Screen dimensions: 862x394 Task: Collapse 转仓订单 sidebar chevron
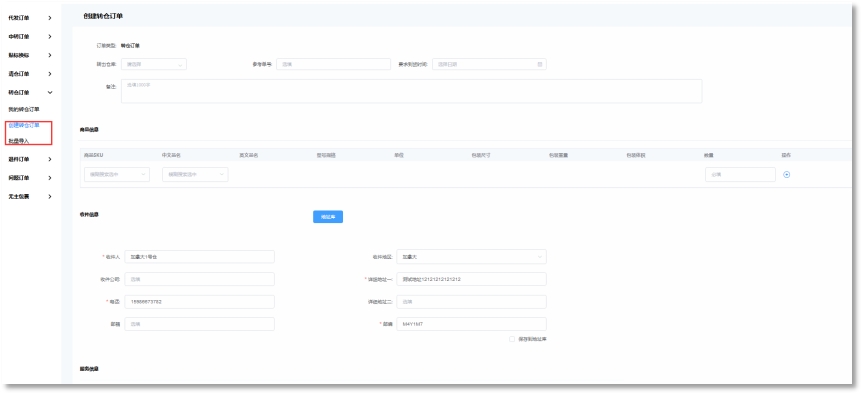[x=50, y=93]
